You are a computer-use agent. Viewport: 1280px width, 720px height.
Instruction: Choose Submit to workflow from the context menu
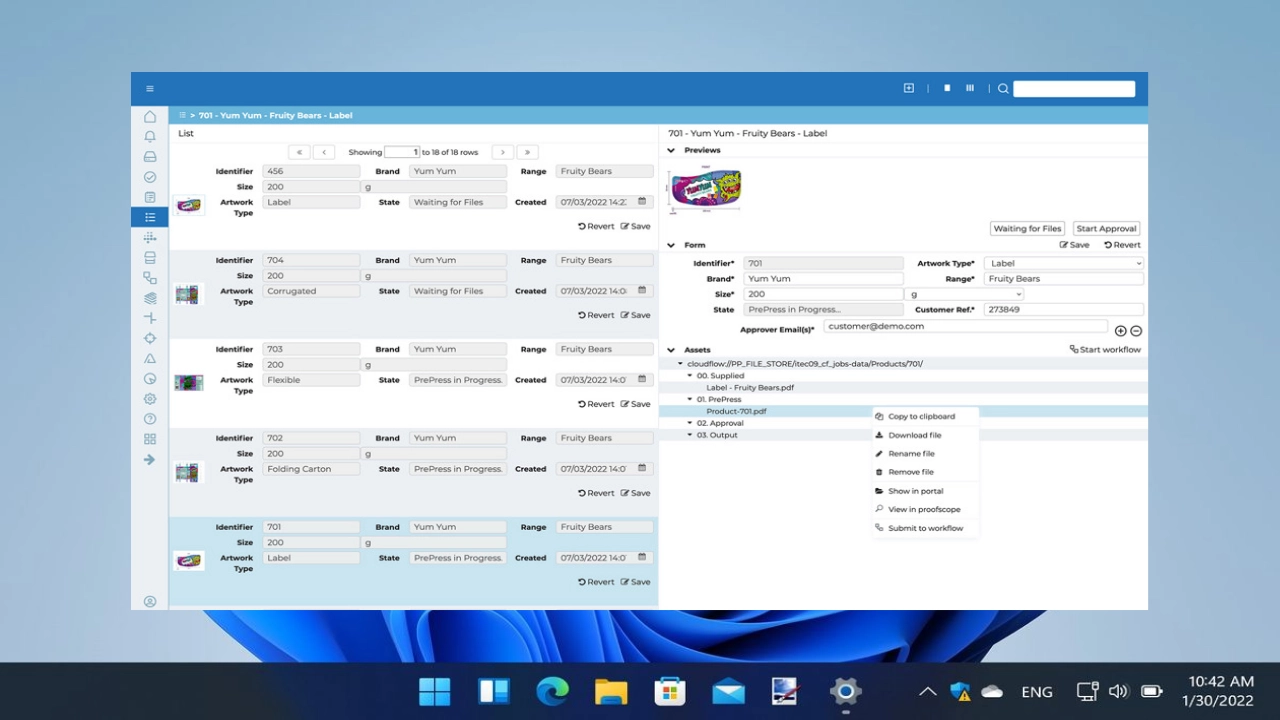(925, 528)
